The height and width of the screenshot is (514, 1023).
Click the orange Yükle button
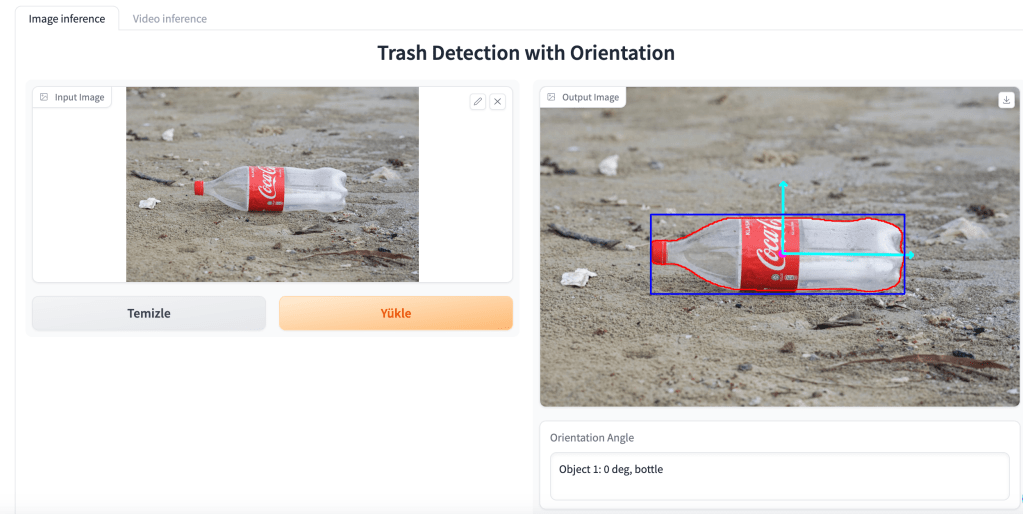click(x=395, y=313)
